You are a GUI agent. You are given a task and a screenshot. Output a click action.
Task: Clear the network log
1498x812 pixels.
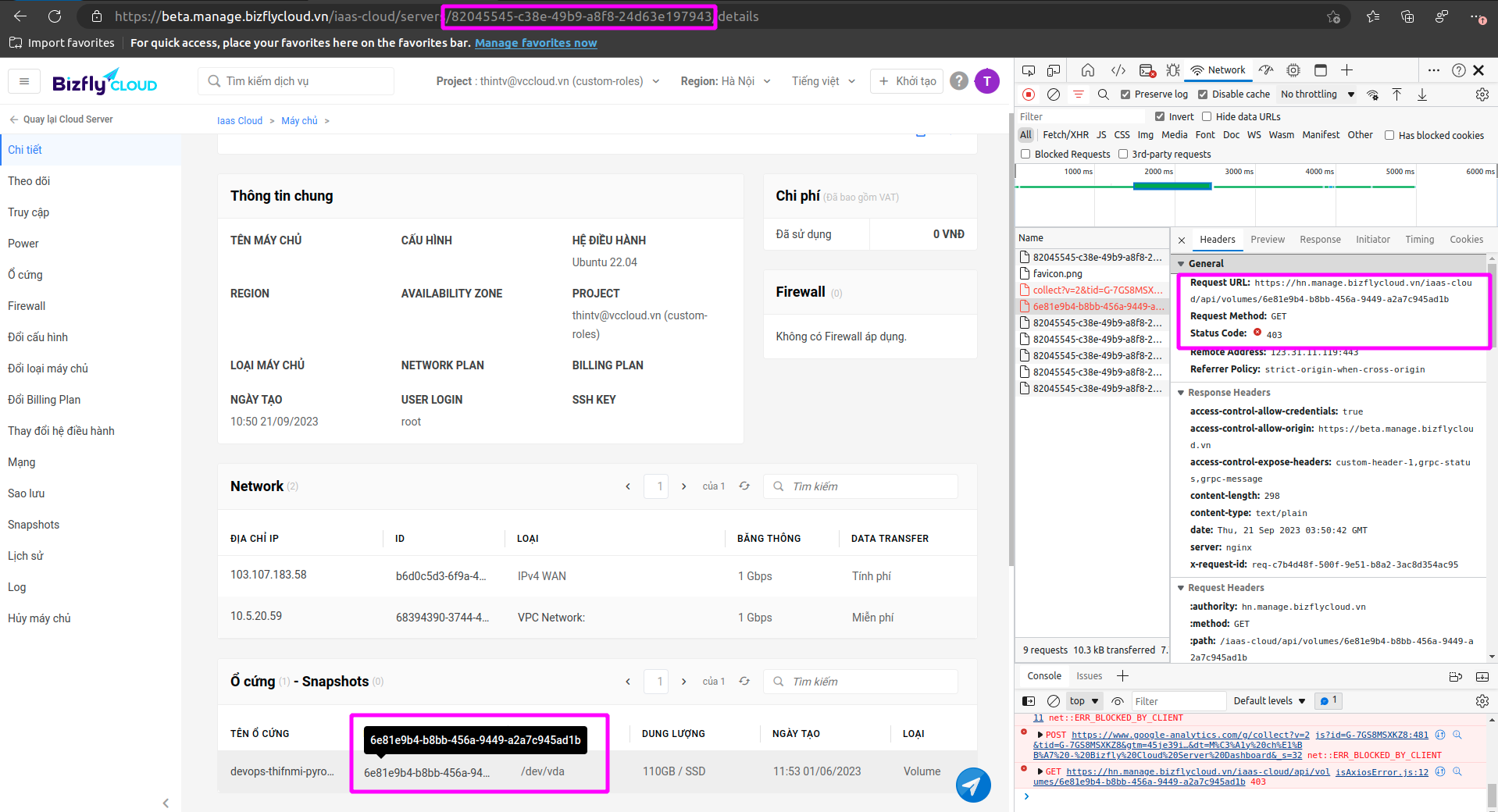point(1054,94)
